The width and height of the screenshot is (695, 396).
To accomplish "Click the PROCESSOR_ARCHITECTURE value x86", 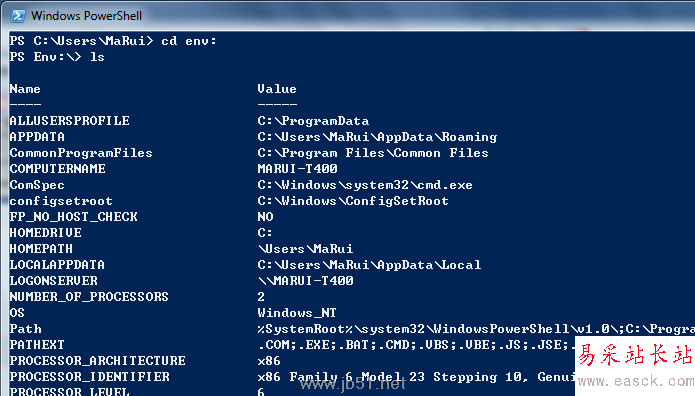I will [269, 361].
